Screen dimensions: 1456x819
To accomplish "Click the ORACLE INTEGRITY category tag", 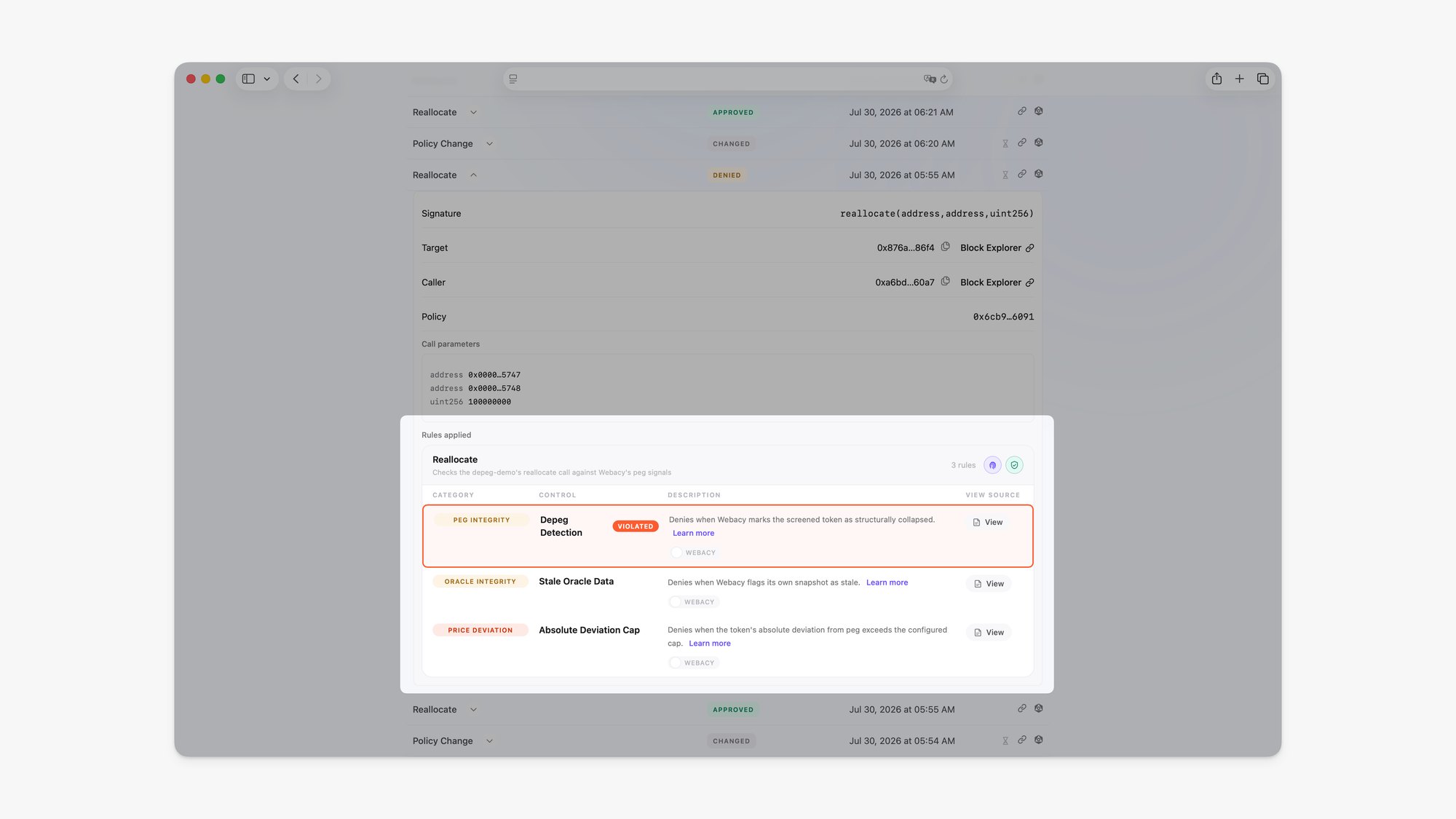I will pos(480,582).
